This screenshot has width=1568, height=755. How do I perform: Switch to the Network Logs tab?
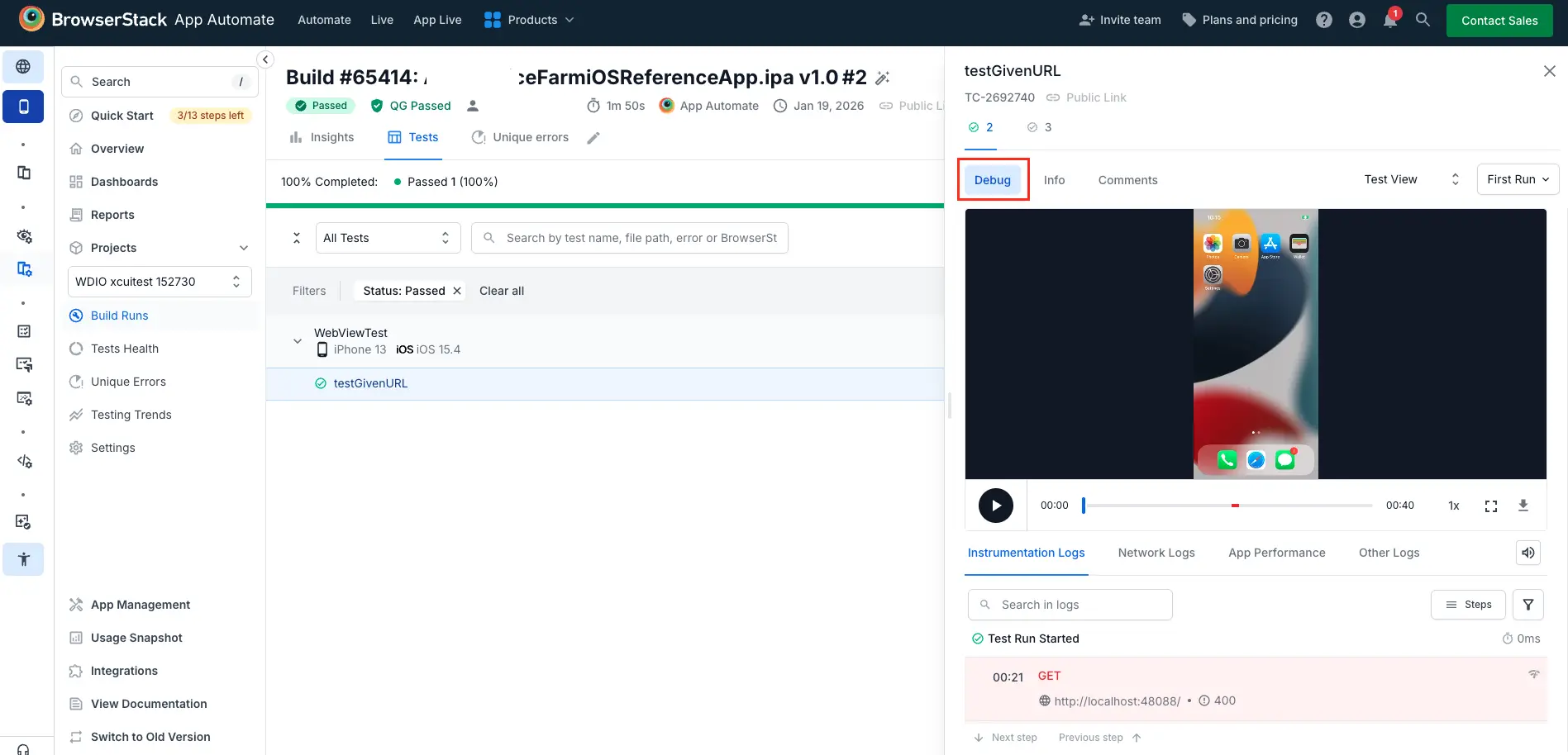1156,552
